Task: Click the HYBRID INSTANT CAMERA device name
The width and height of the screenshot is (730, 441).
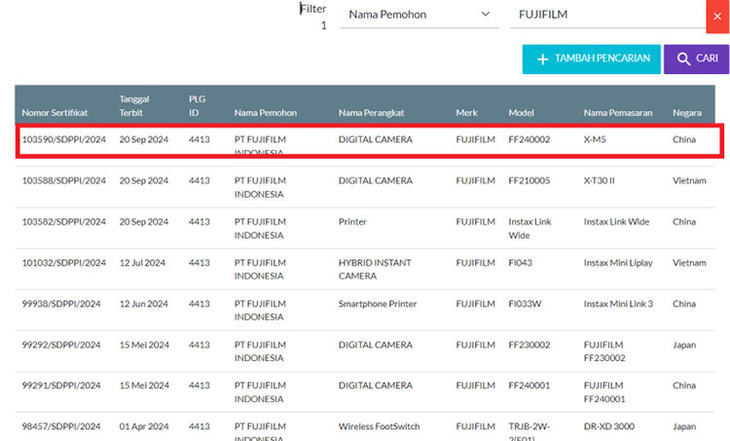Action: [x=375, y=269]
